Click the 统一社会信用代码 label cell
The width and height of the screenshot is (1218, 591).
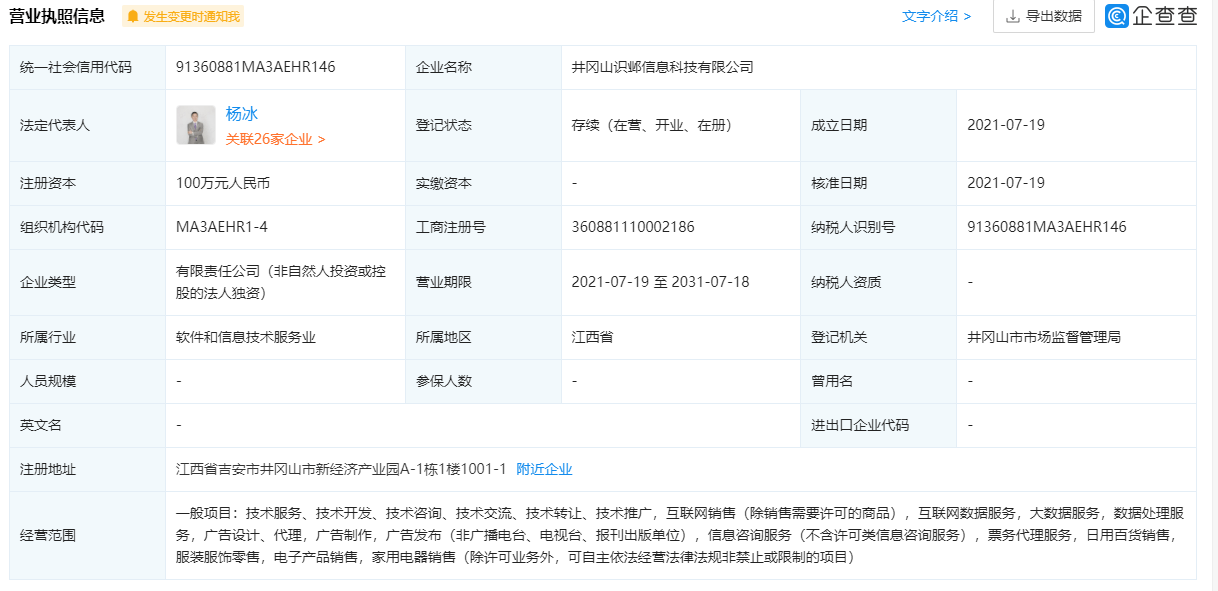point(88,67)
